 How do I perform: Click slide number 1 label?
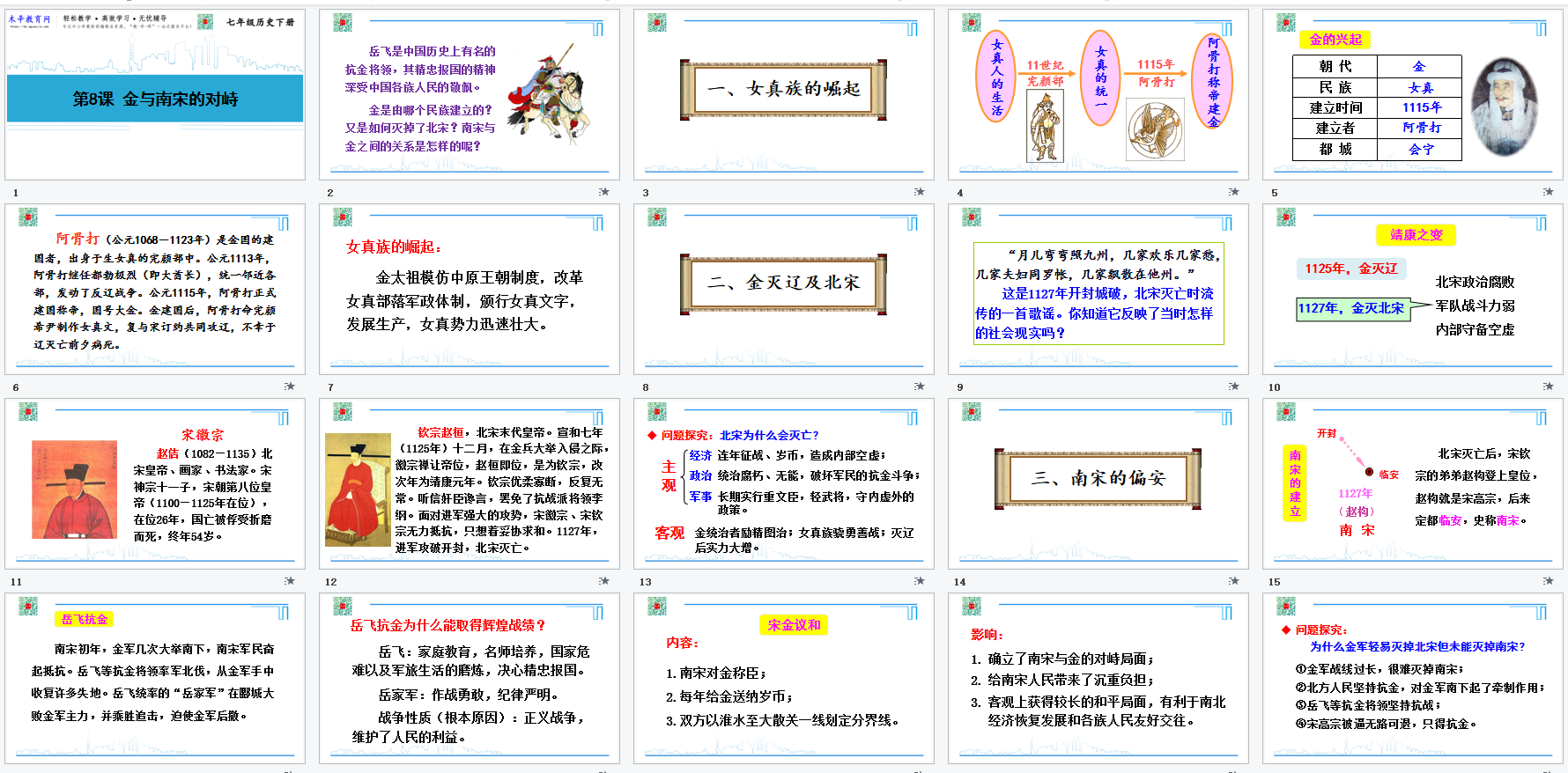pos(15,193)
